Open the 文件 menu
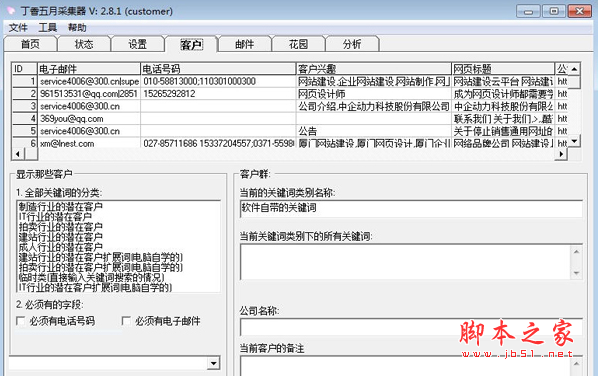This screenshot has height=377, width=599. tap(18, 28)
